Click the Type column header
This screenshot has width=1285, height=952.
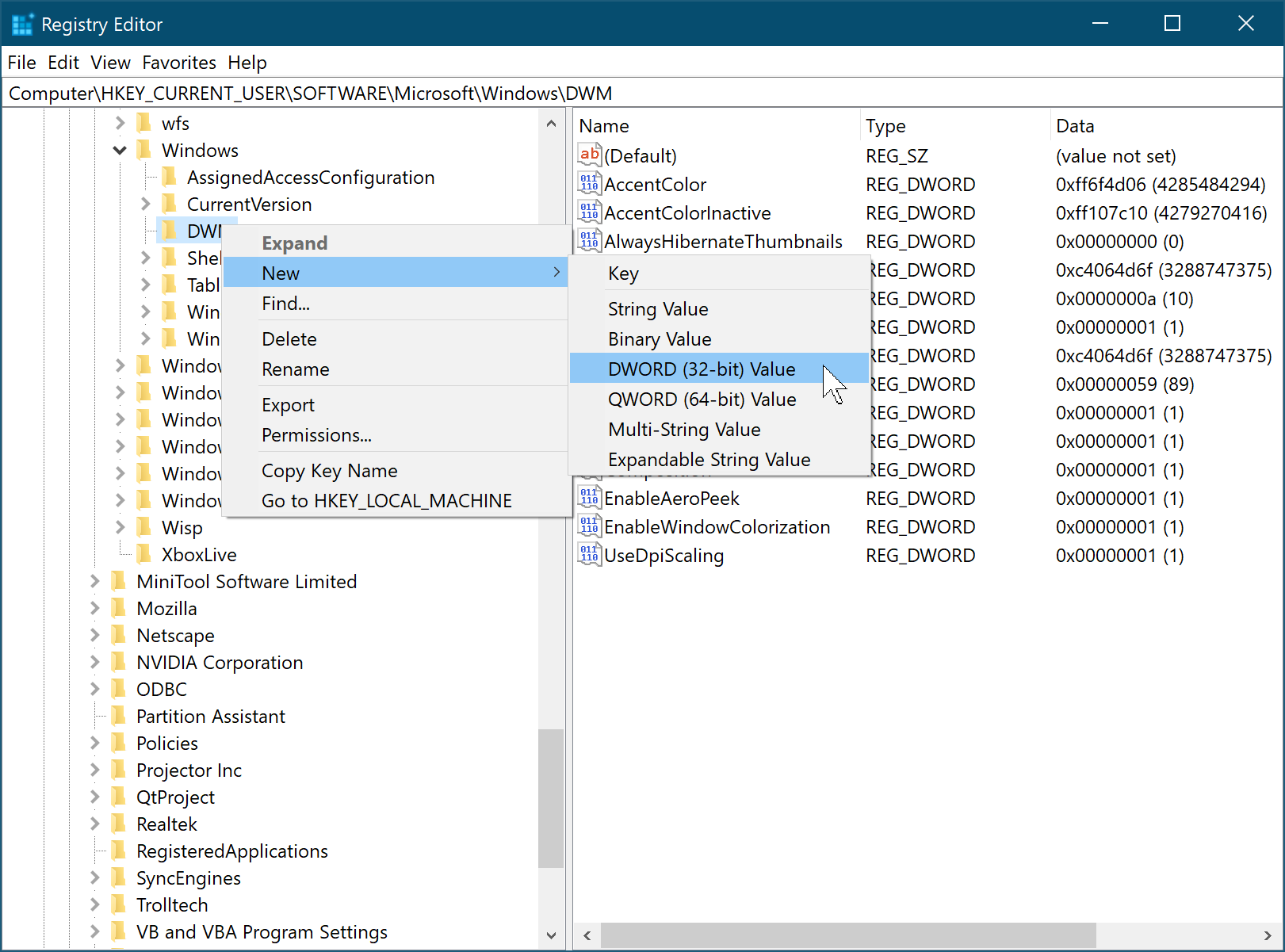[955, 125]
